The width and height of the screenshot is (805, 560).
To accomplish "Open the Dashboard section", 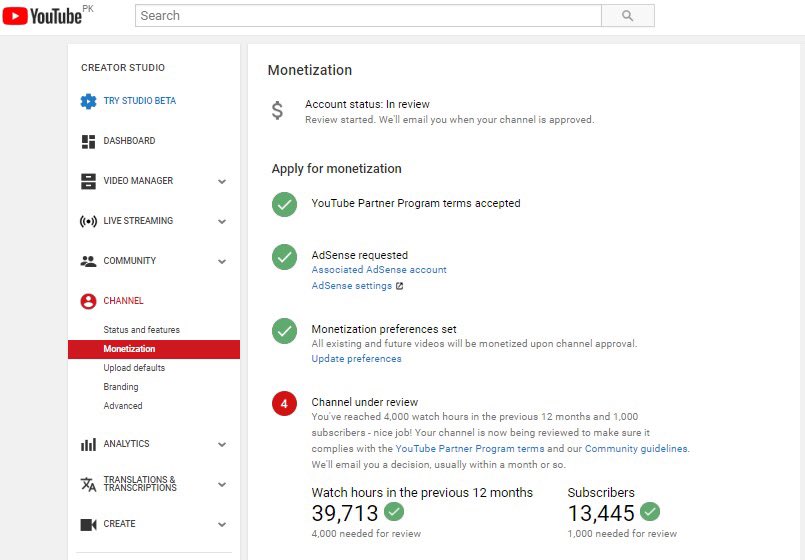I will point(129,141).
